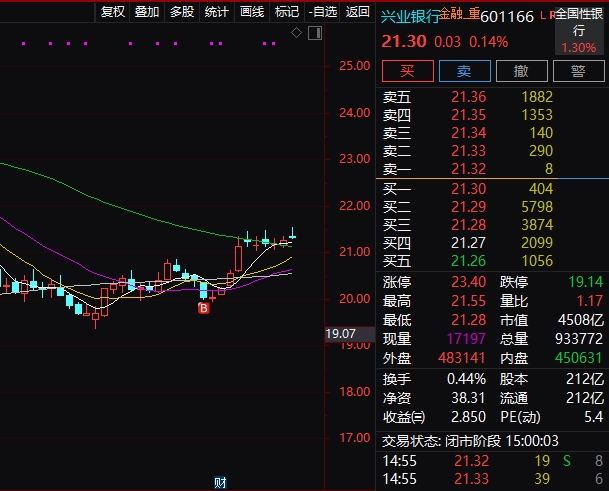
Task: Click the 卖五 volume 1882
Action: click(537, 97)
